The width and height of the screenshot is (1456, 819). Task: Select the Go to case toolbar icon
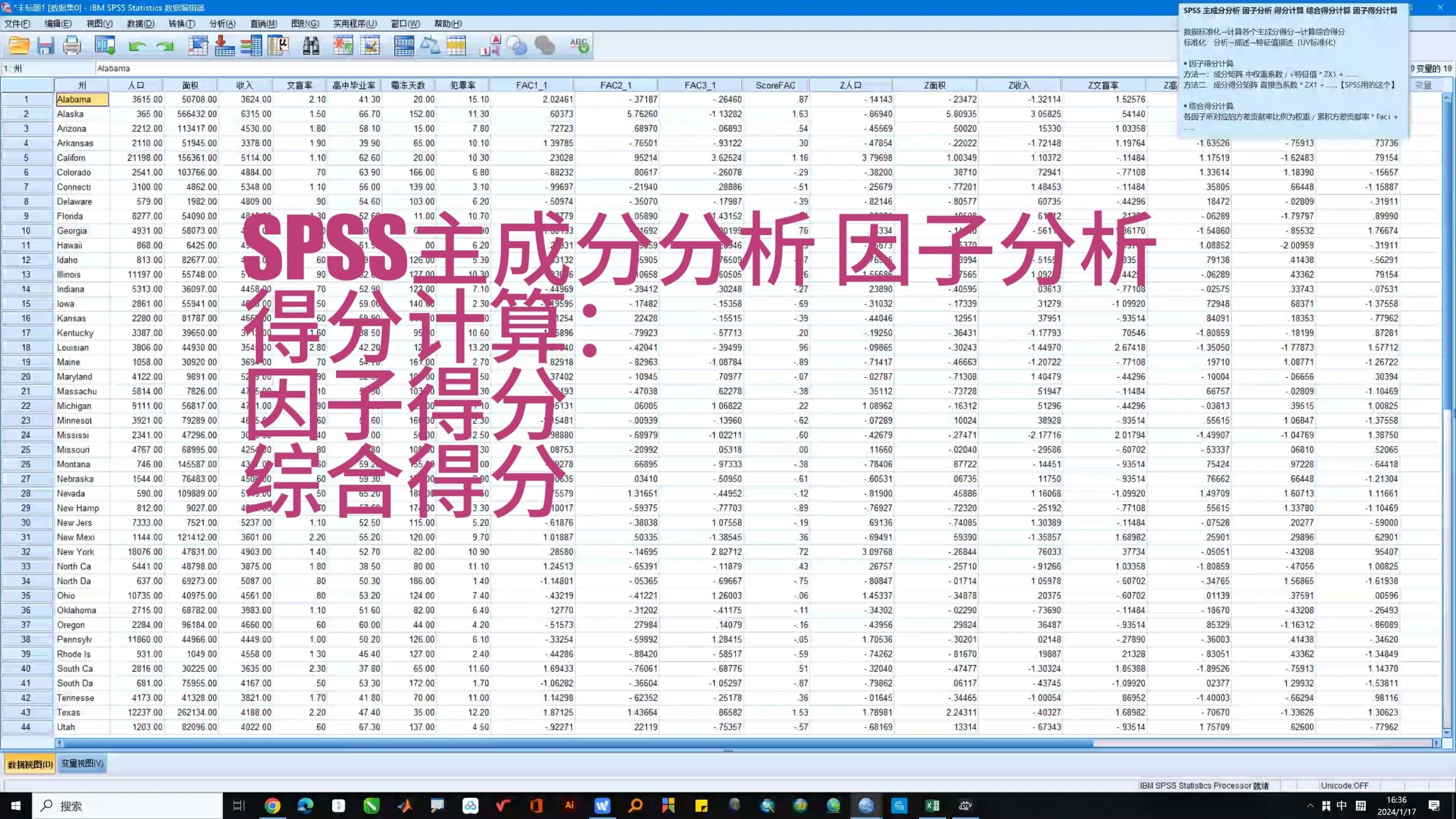pyautogui.click(x=198, y=45)
